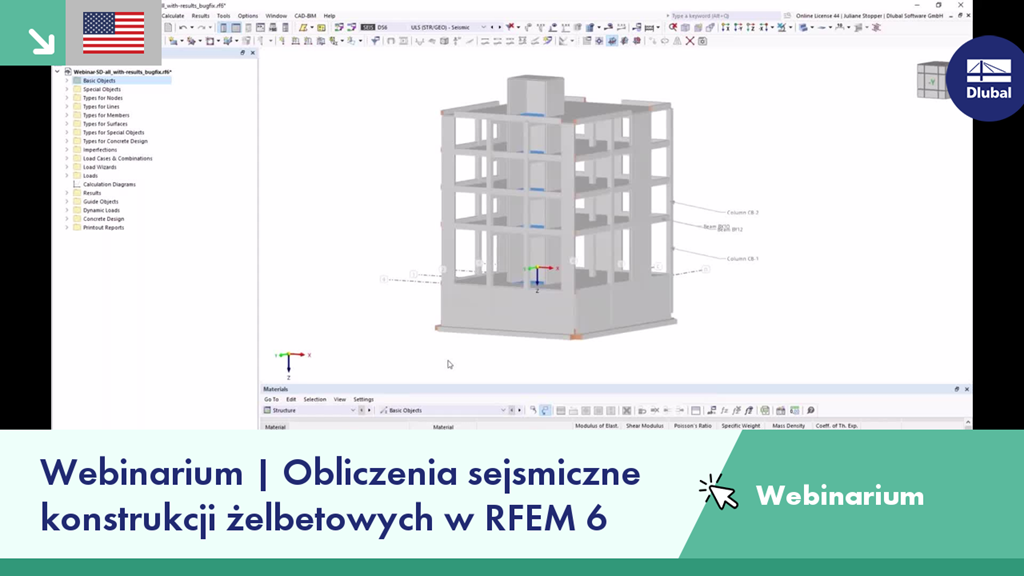The height and width of the screenshot is (576, 1024).
Task: Click the search magnifier icon in Materials toolbar
Action: click(810, 410)
